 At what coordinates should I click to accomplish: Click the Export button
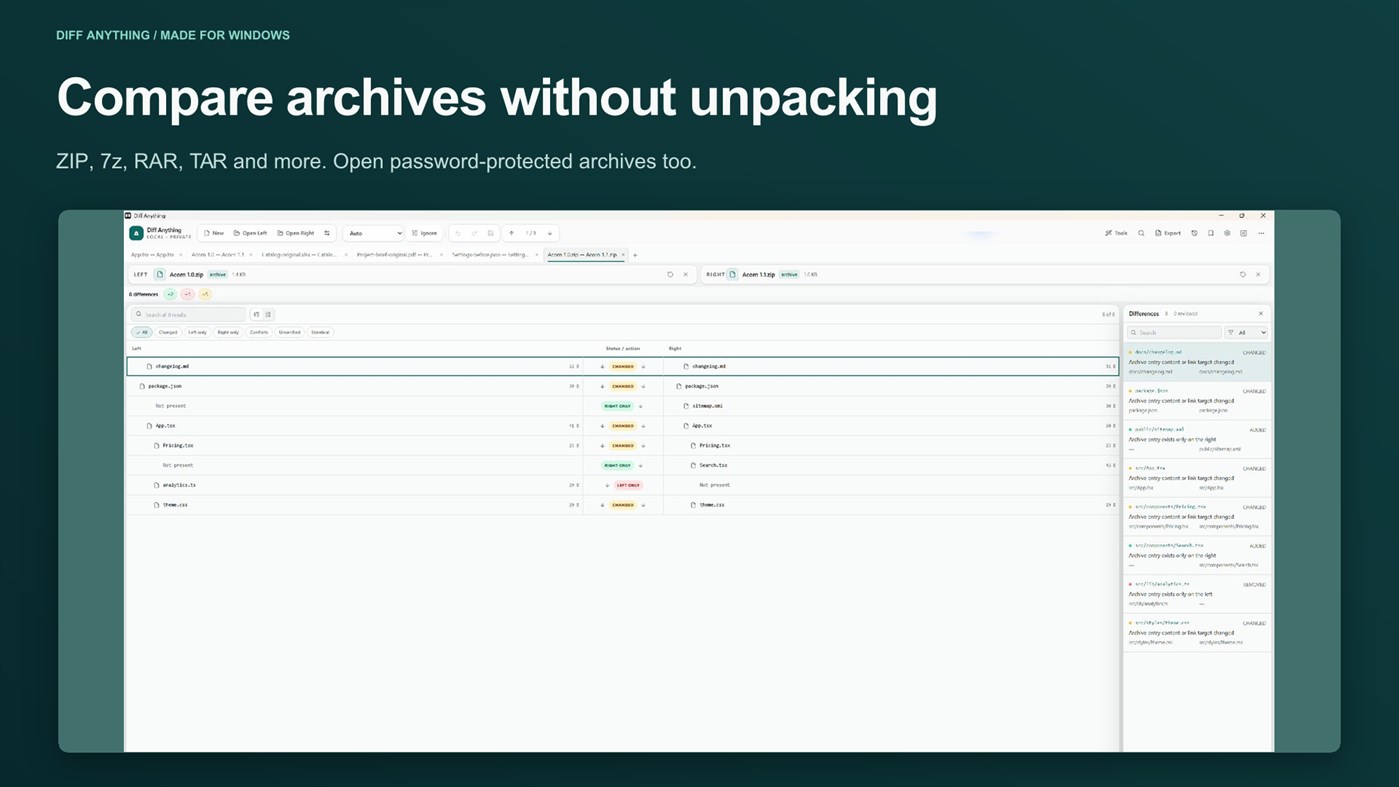[x=1168, y=233]
